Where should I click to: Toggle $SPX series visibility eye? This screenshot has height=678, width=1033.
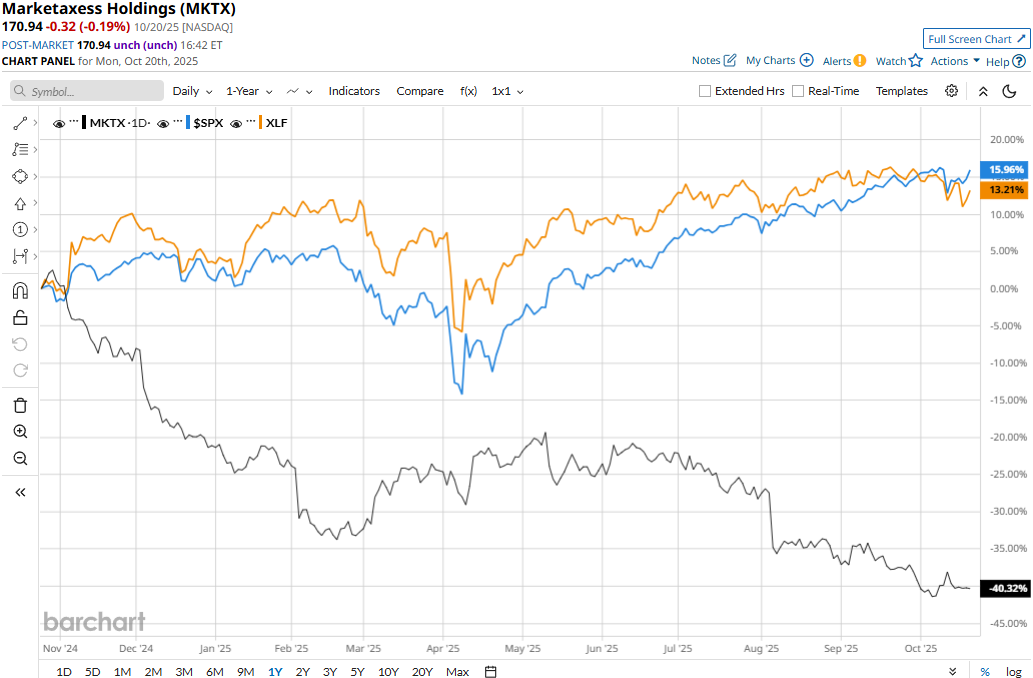click(163, 123)
